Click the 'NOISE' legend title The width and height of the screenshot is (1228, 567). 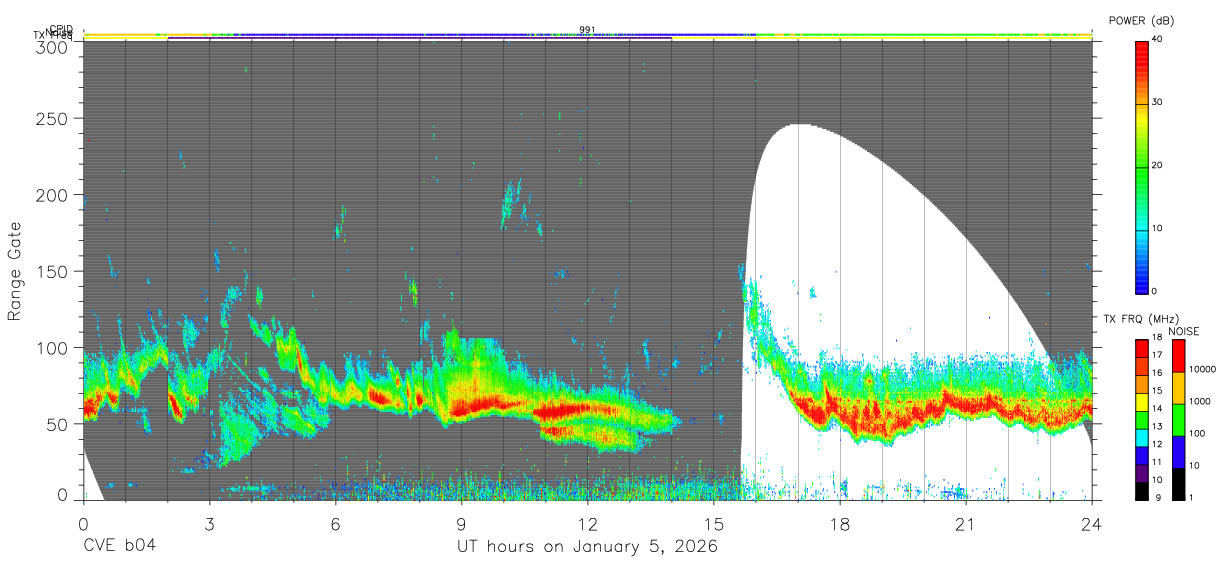1184,331
